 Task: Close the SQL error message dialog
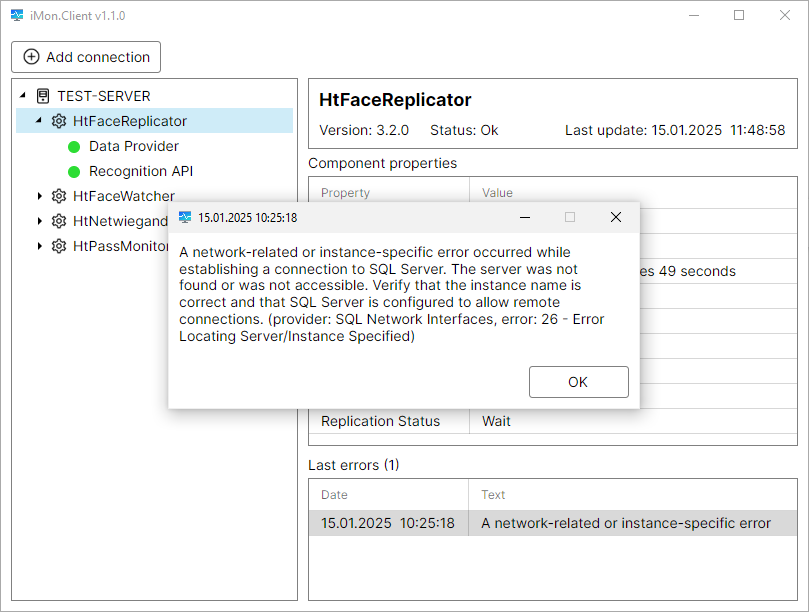[x=616, y=217]
